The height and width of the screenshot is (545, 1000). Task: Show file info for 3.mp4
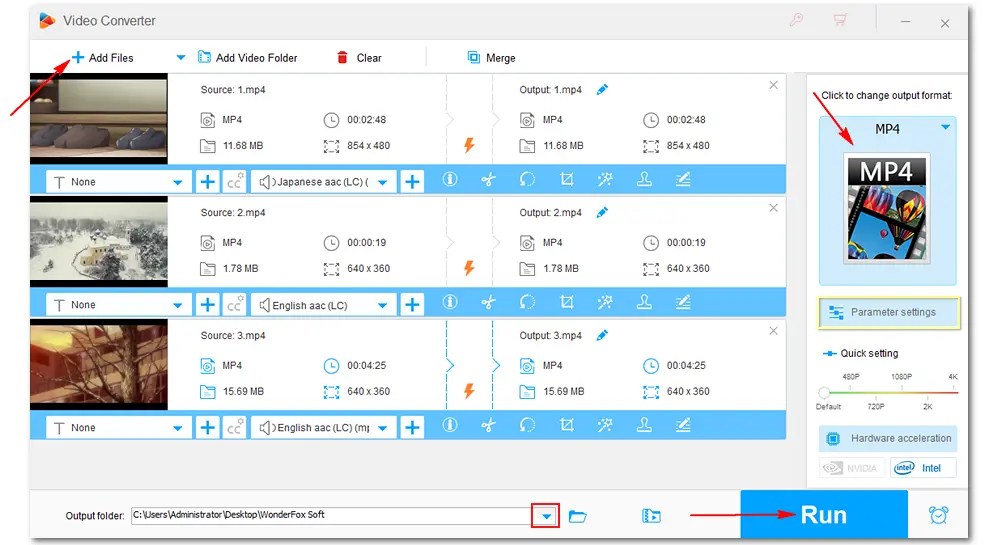pos(450,425)
